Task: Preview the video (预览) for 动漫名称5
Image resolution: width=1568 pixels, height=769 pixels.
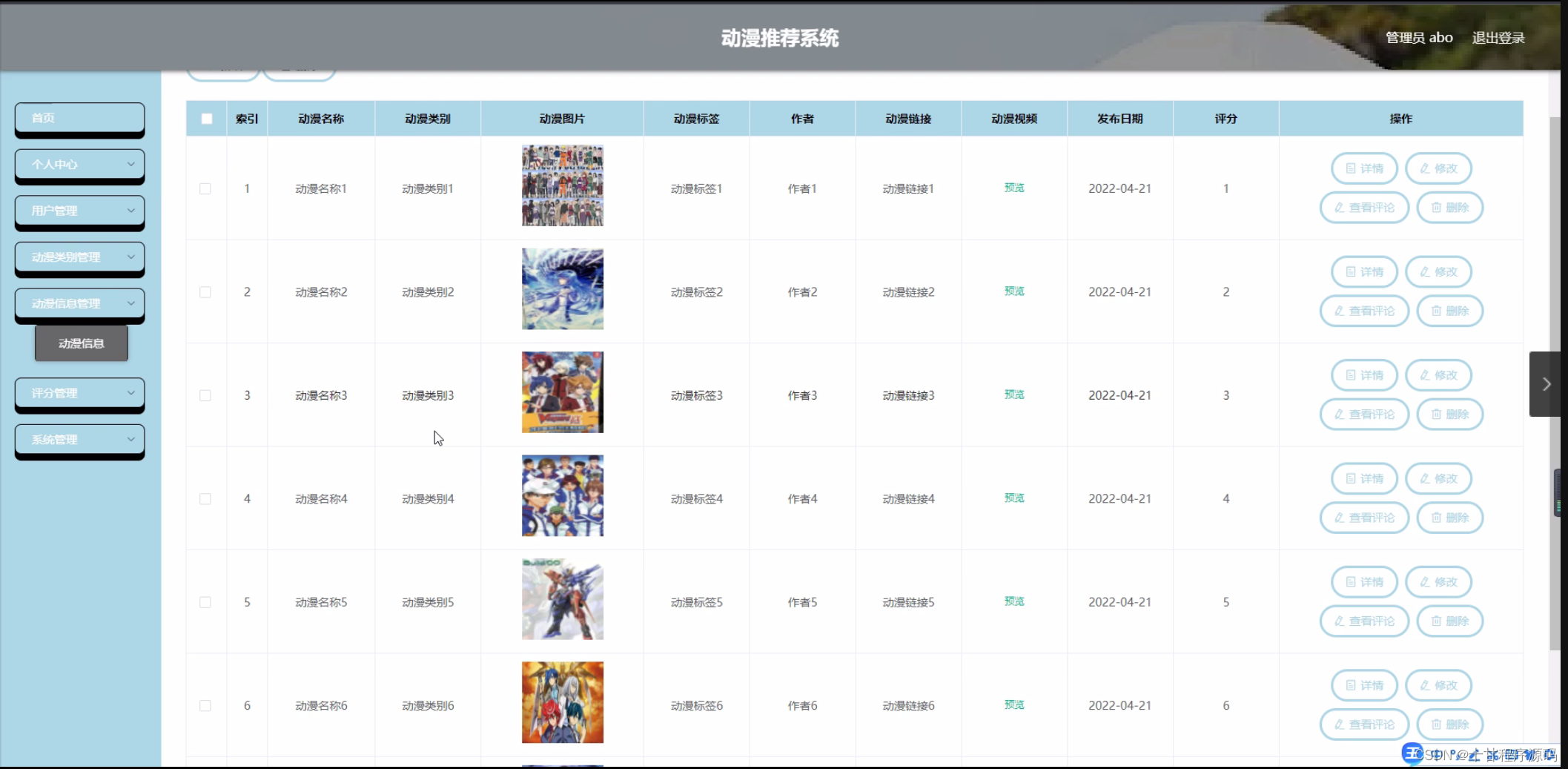Action: click(x=1014, y=601)
